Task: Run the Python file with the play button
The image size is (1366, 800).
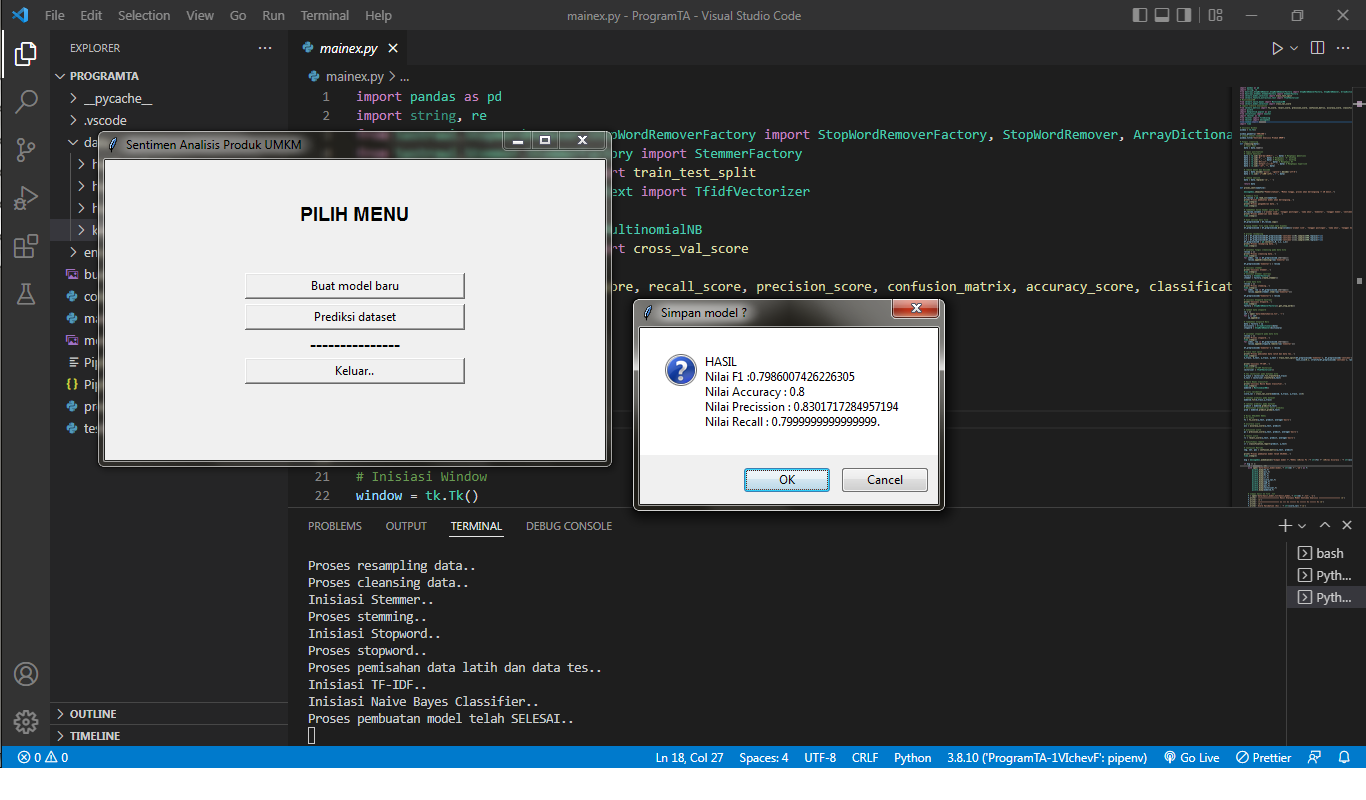Action: [1277, 47]
